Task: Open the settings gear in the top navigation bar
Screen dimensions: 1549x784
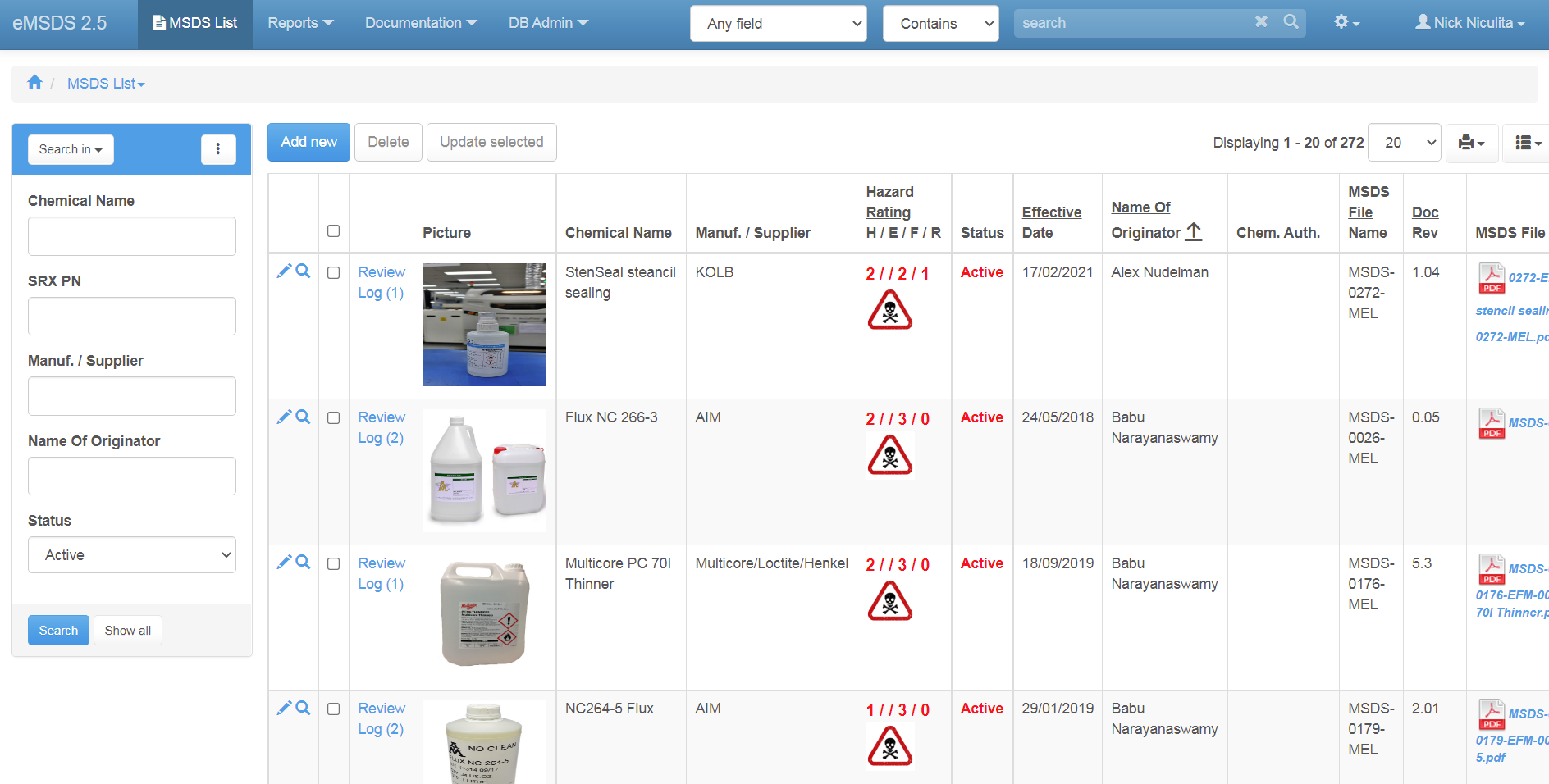Action: 1343,22
